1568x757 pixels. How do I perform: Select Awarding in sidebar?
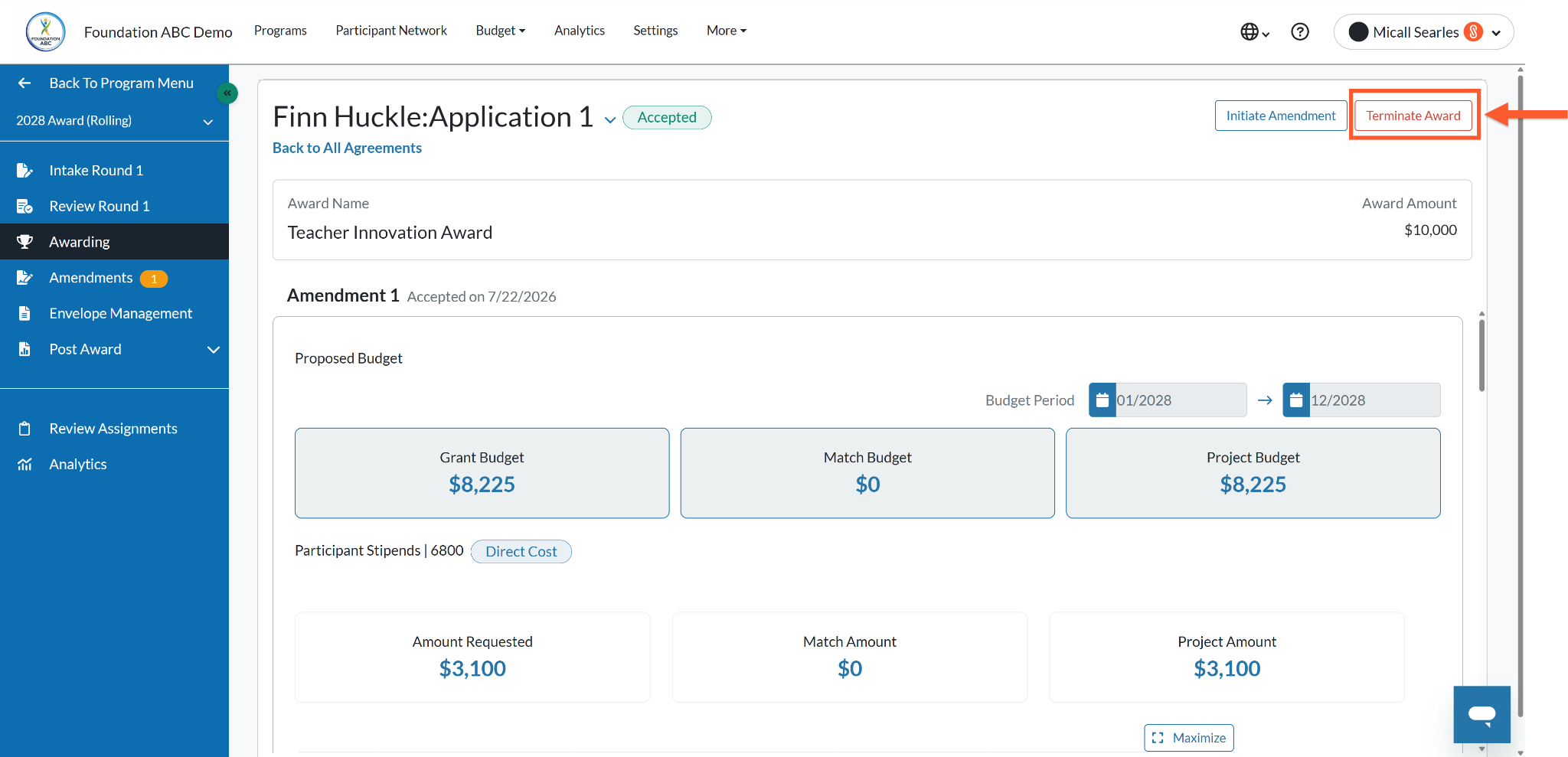pos(114,242)
